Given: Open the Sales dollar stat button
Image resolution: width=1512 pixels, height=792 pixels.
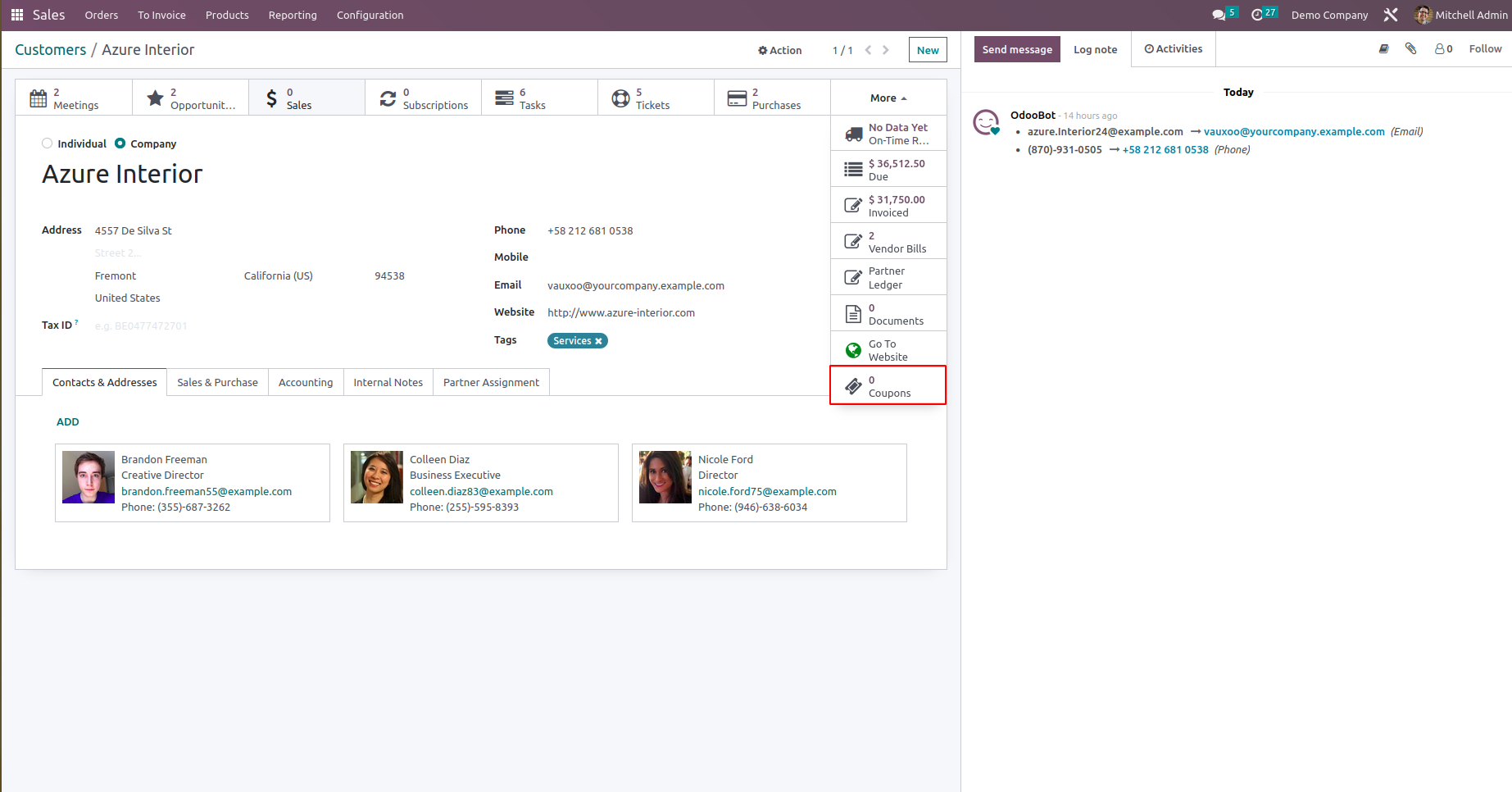Looking at the screenshot, I should click(x=306, y=98).
